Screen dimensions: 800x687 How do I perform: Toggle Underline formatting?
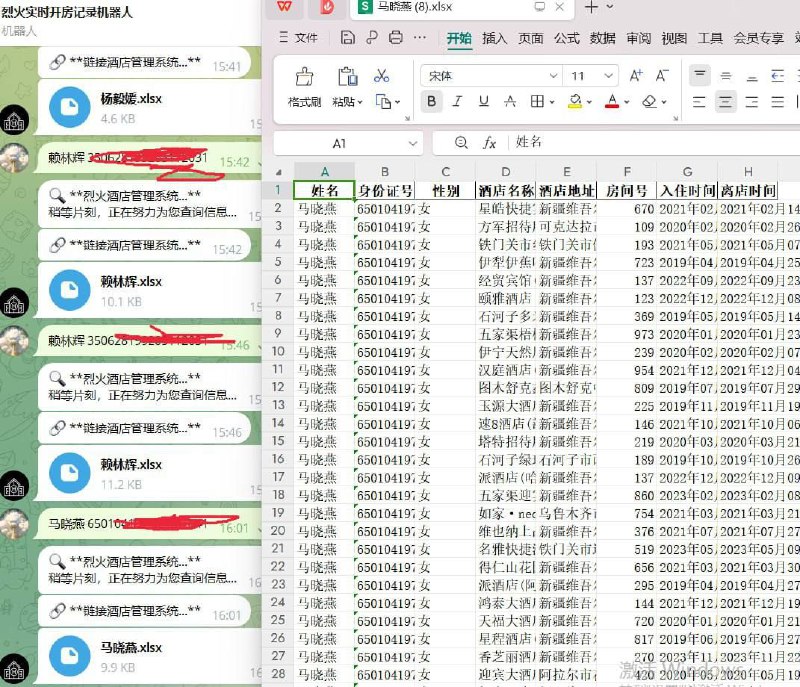pos(483,102)
